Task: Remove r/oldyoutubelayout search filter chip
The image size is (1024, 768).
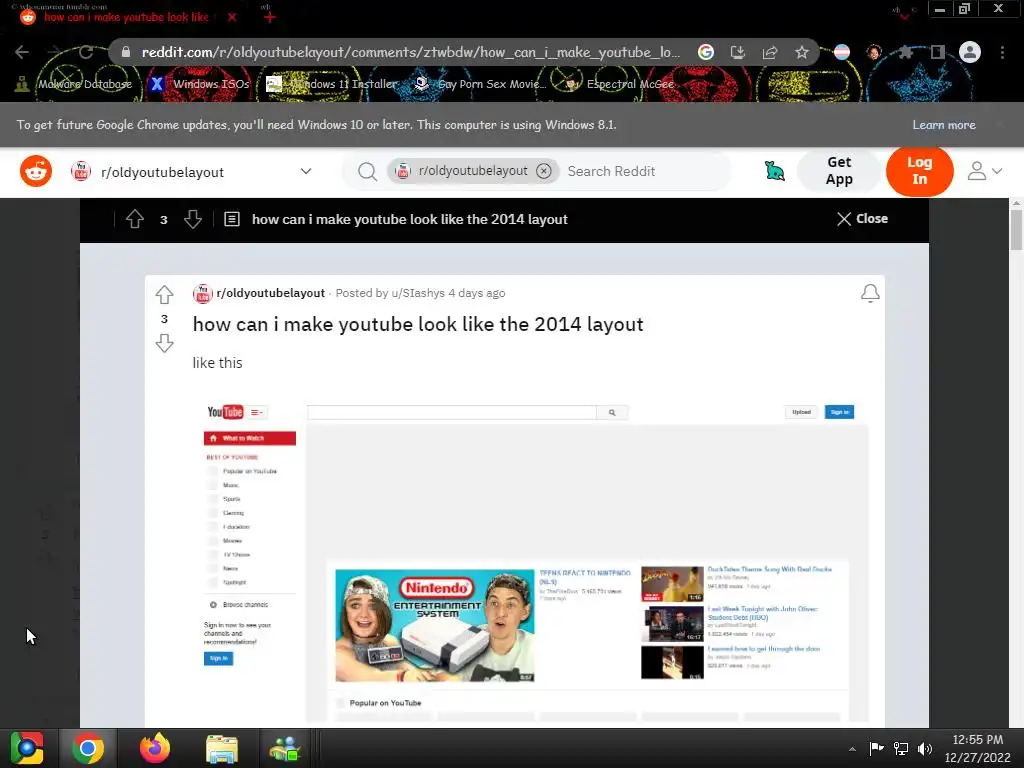Action: click(x=543, y=171)
